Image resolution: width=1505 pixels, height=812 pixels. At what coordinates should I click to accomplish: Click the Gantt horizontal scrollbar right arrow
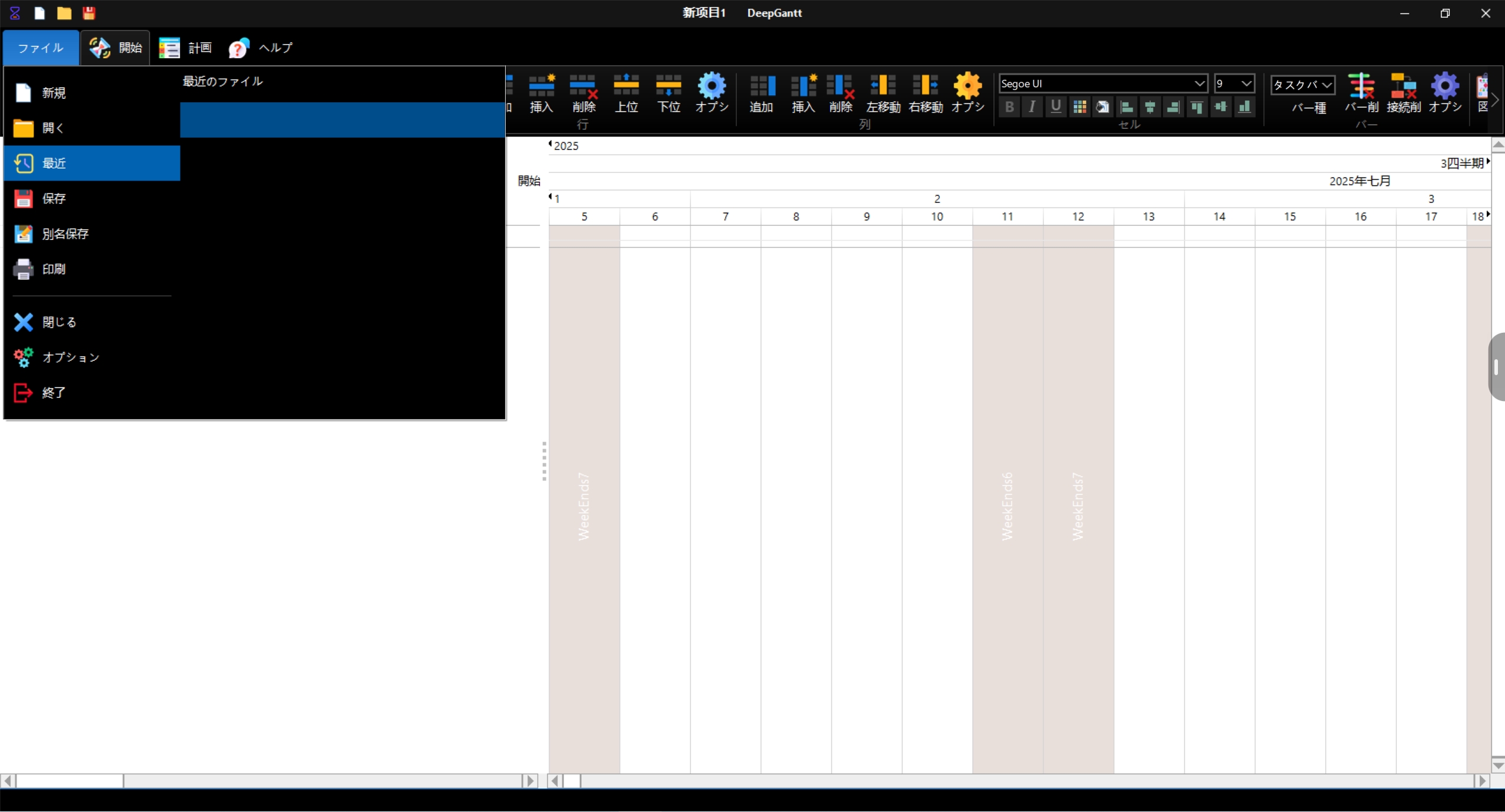pyautogui.click(x=1483, y=781)
